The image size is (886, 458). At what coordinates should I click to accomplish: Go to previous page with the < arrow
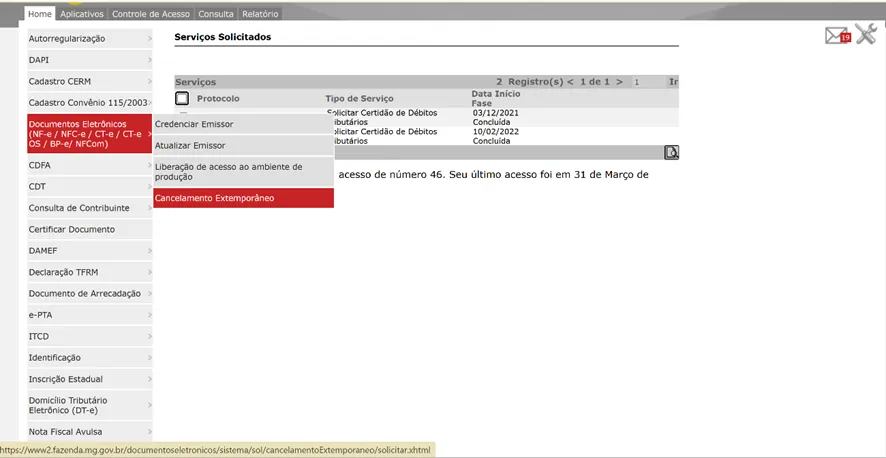coord(570,82)
